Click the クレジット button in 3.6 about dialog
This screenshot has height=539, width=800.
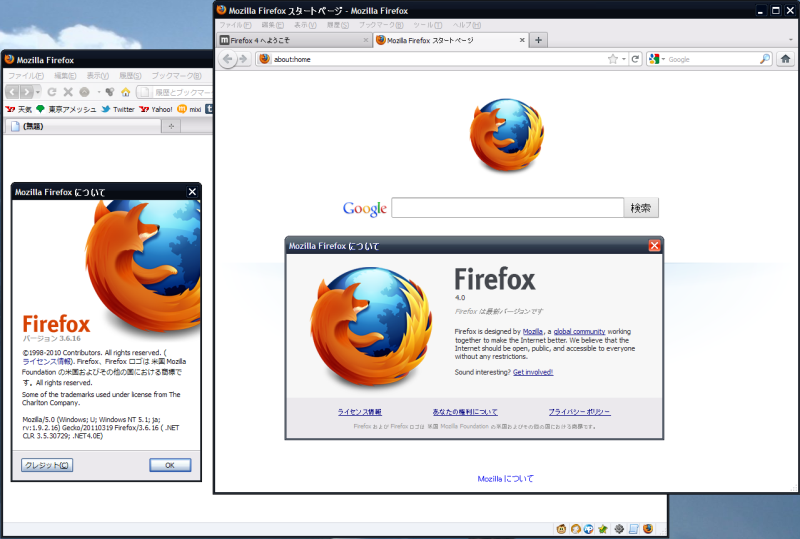pos(47,465)
